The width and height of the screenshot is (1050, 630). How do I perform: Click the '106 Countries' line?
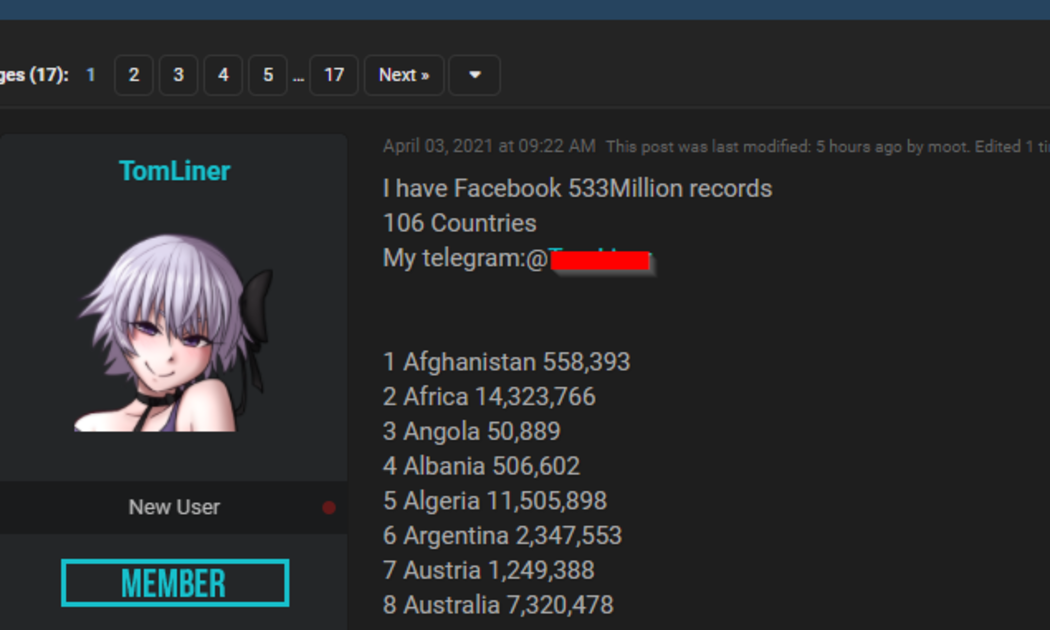[x=459, y=223]
